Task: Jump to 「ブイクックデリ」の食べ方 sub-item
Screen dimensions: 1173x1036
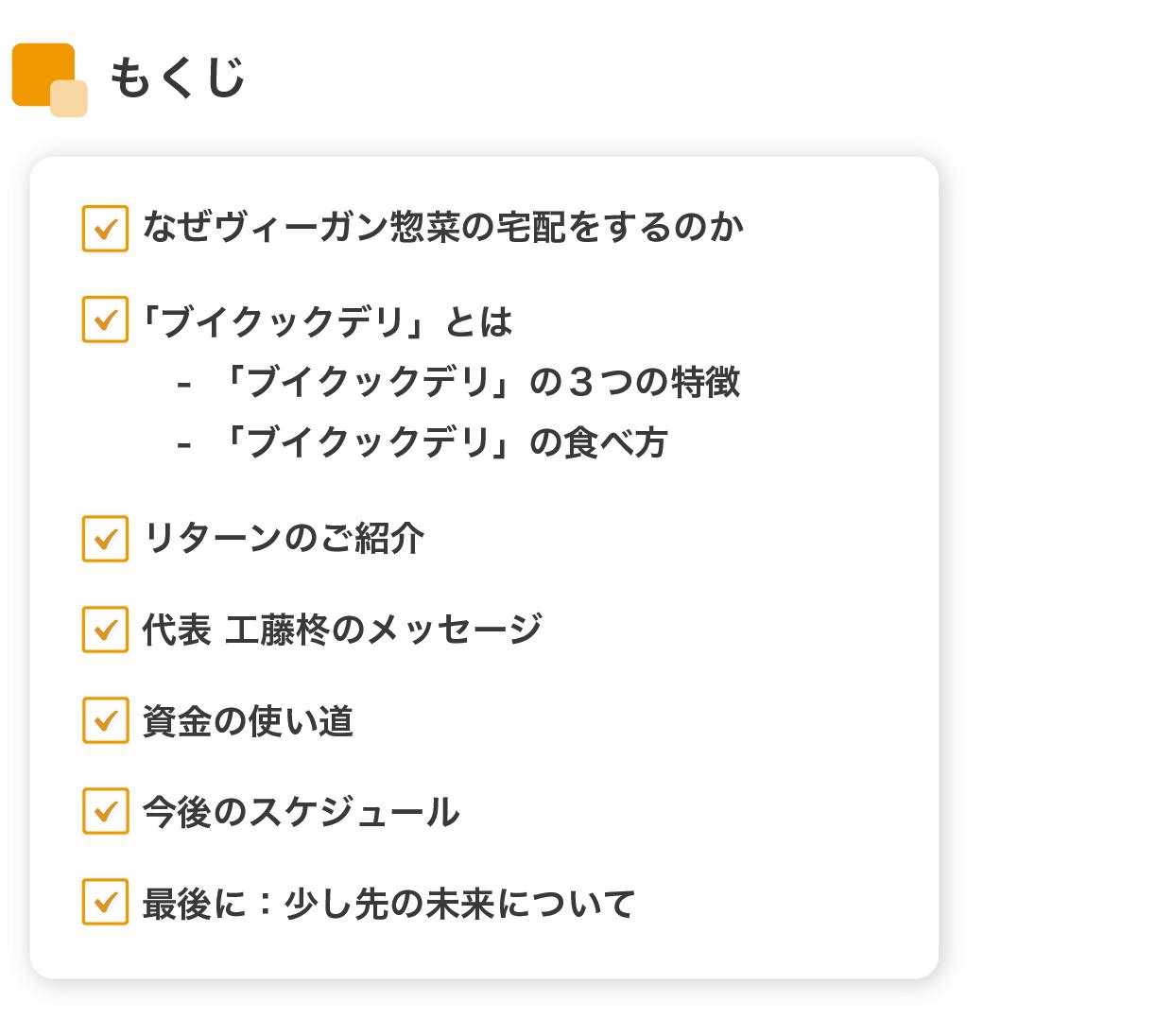Action: pos(444,442)
